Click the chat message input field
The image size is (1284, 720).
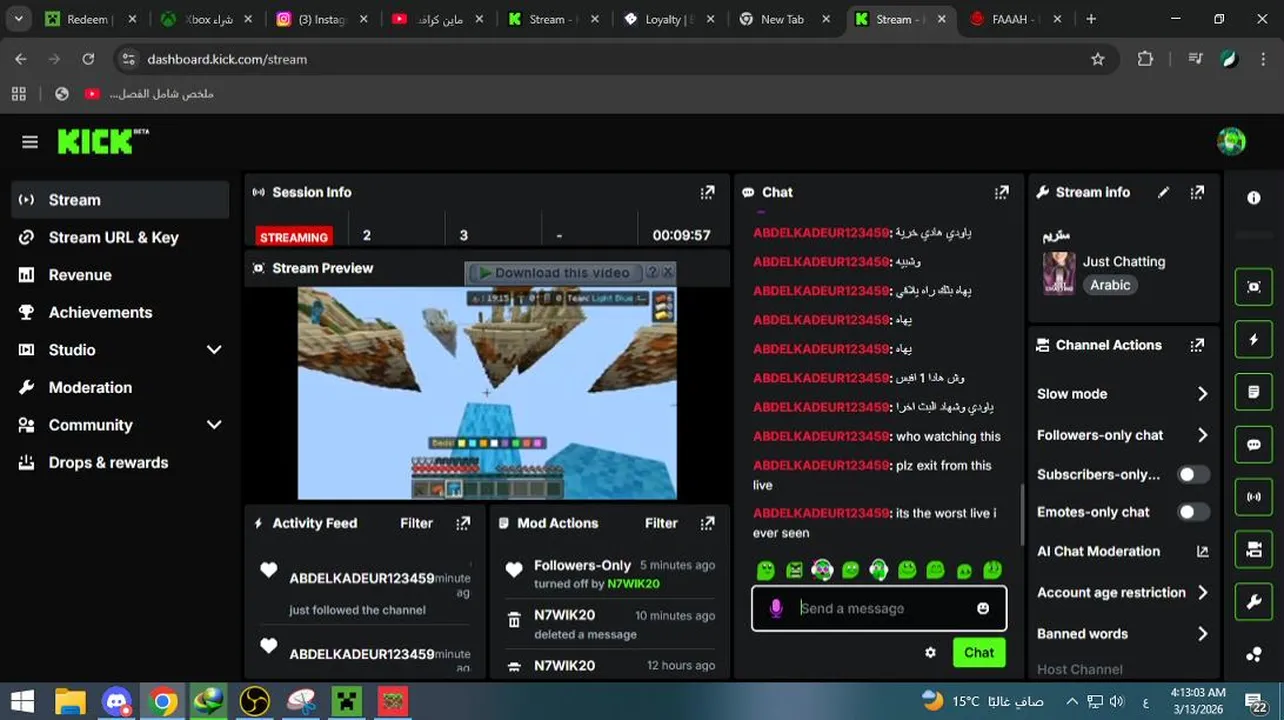[880, 608]
